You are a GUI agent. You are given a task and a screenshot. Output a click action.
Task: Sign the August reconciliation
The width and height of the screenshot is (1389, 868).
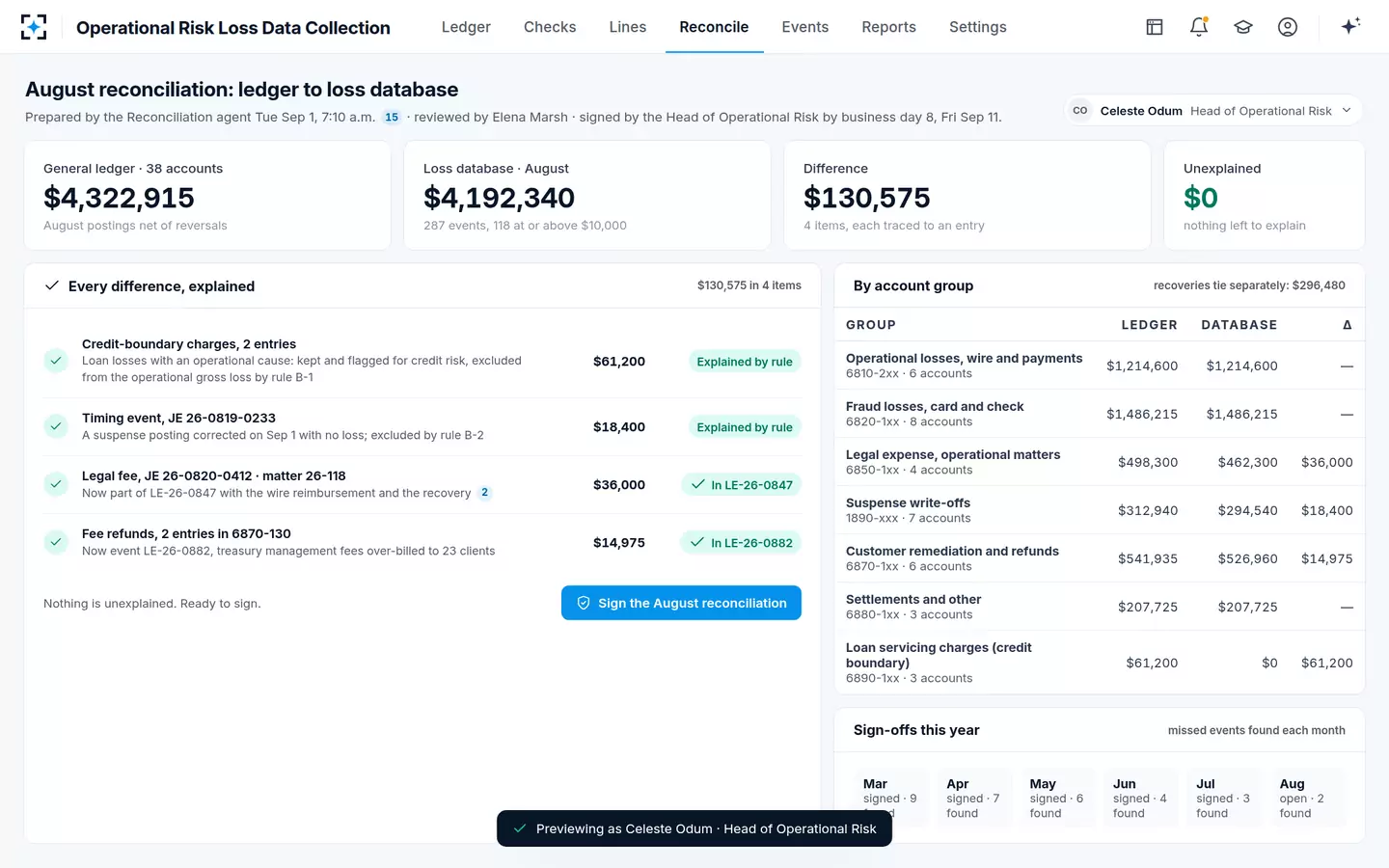(681, 603)
